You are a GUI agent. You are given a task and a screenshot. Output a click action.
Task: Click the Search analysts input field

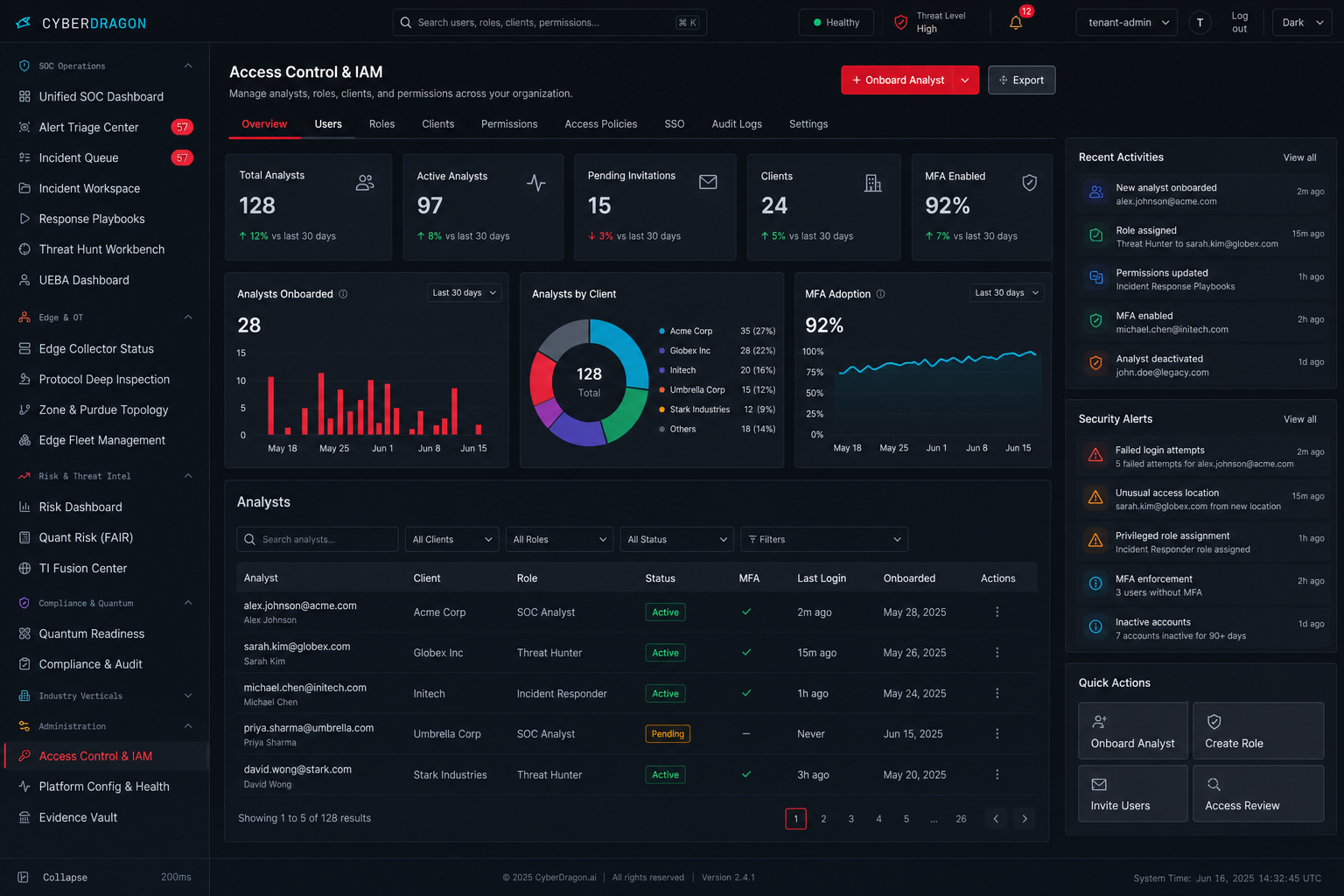(x=318, y=539)
